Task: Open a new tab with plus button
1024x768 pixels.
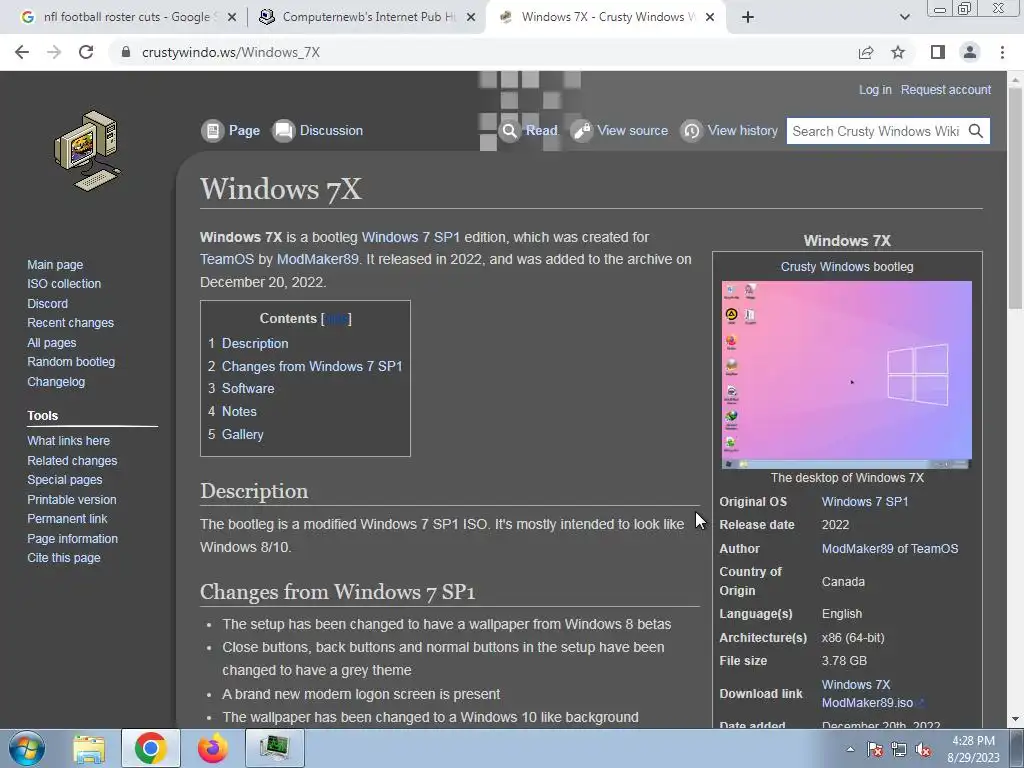Action: (748, 17)
